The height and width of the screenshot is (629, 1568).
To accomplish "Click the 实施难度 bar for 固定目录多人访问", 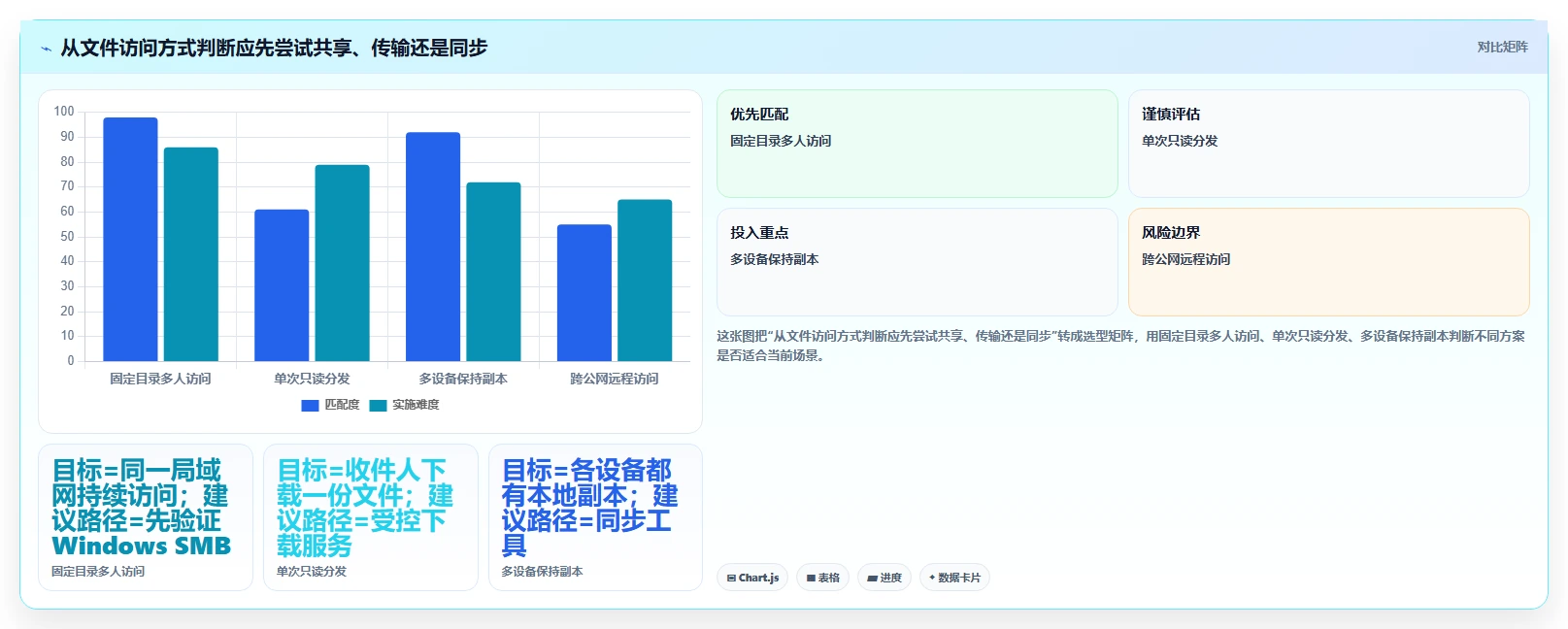I will [191, 254].
